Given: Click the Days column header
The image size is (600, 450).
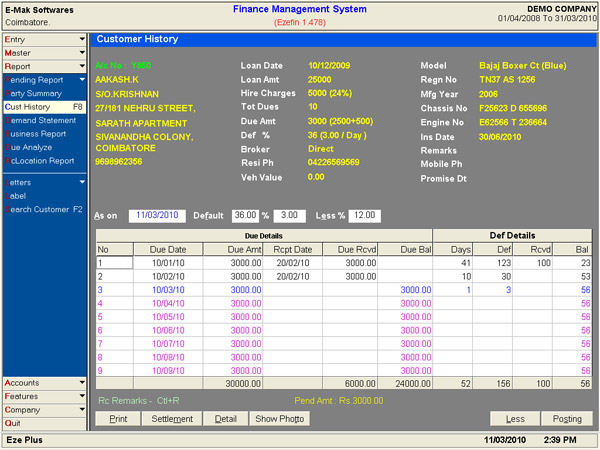Looking at the screenshot, I should [x=453, y=249].
